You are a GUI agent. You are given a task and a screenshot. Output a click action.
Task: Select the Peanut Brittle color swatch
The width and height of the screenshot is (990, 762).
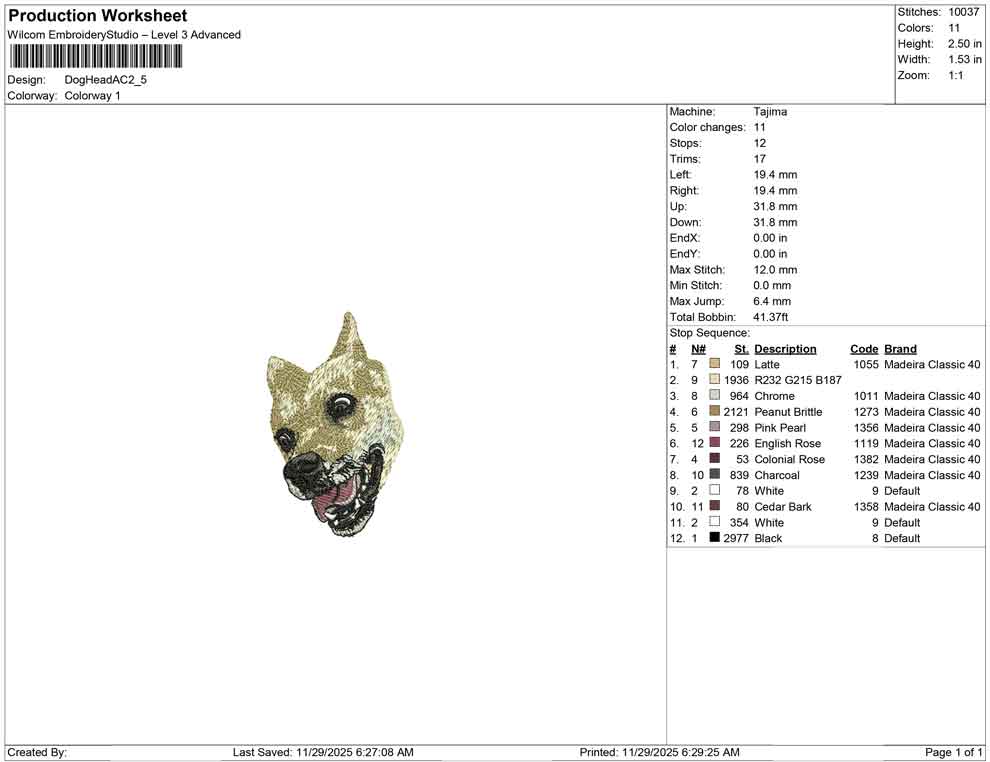[x=714, y=411]
